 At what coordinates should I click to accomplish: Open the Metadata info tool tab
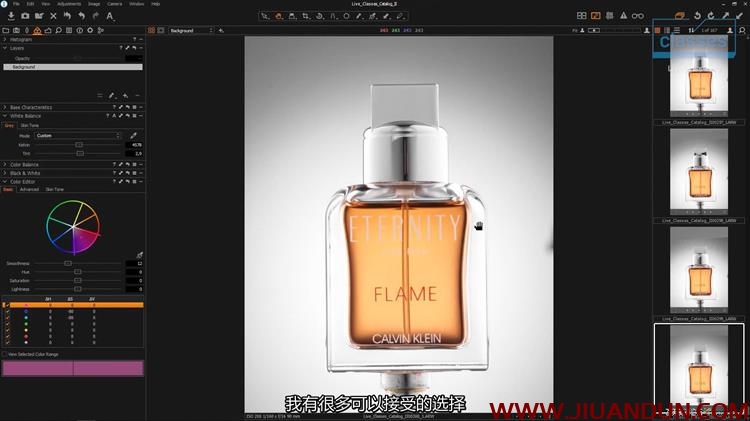[x=79, y=31]
